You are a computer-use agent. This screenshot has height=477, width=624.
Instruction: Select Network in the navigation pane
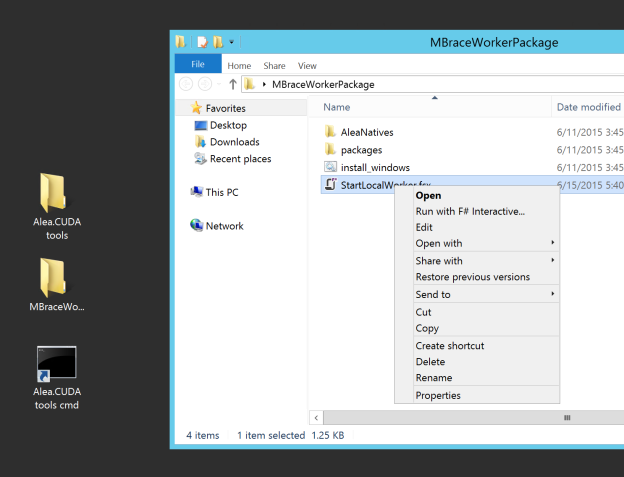click(224, 226)
